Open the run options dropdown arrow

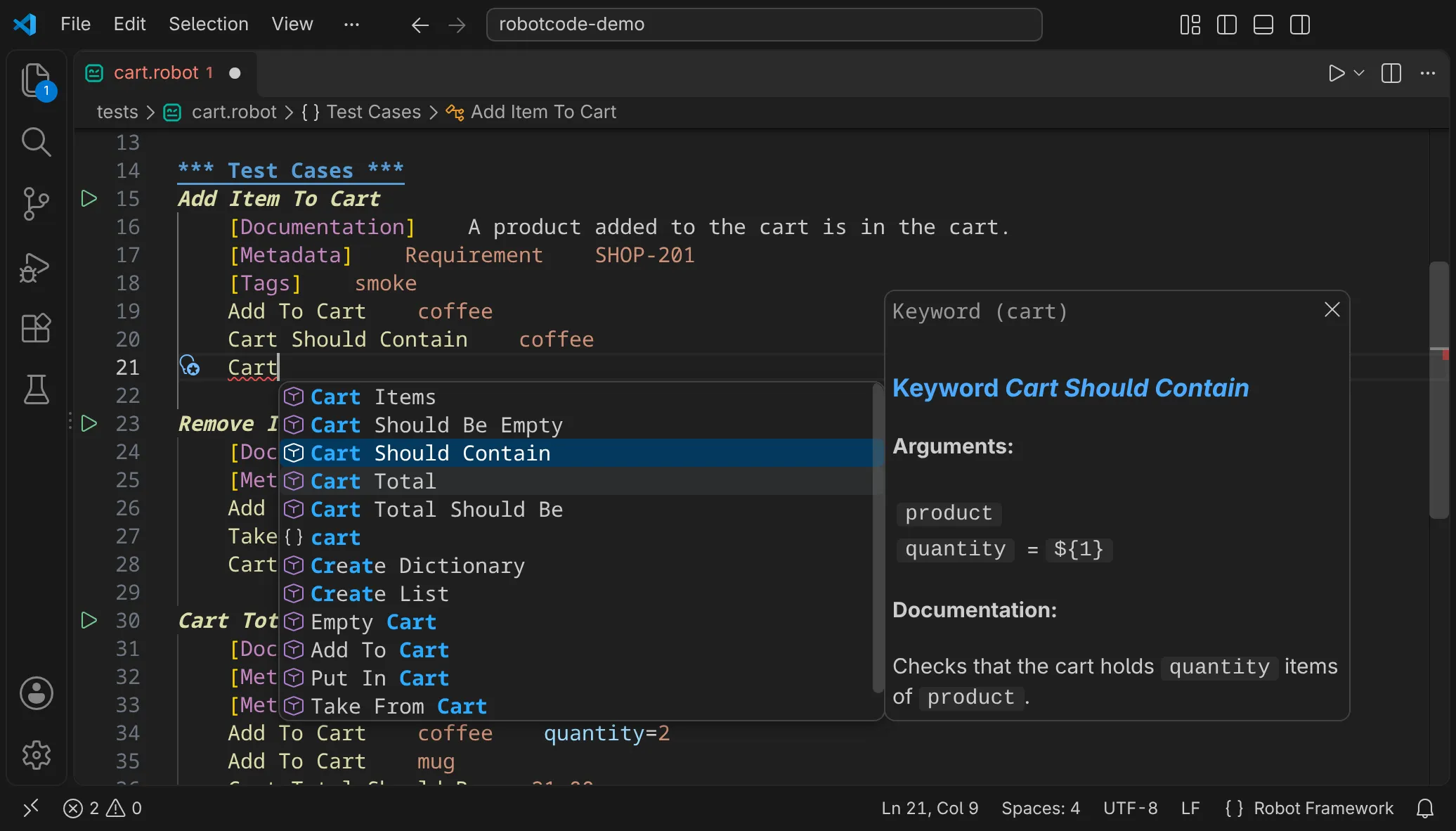point(1359,73)
